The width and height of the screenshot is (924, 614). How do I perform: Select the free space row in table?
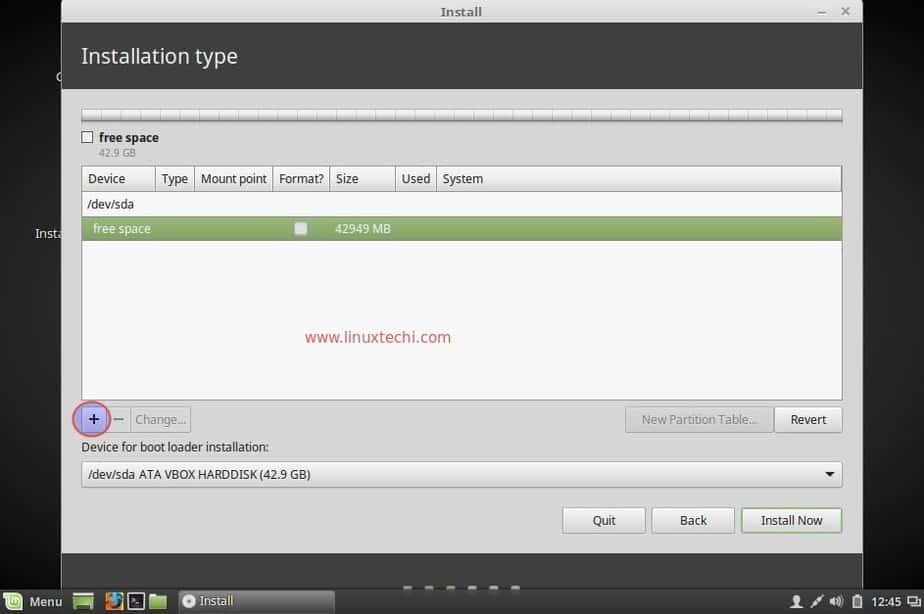pos(461,229)
